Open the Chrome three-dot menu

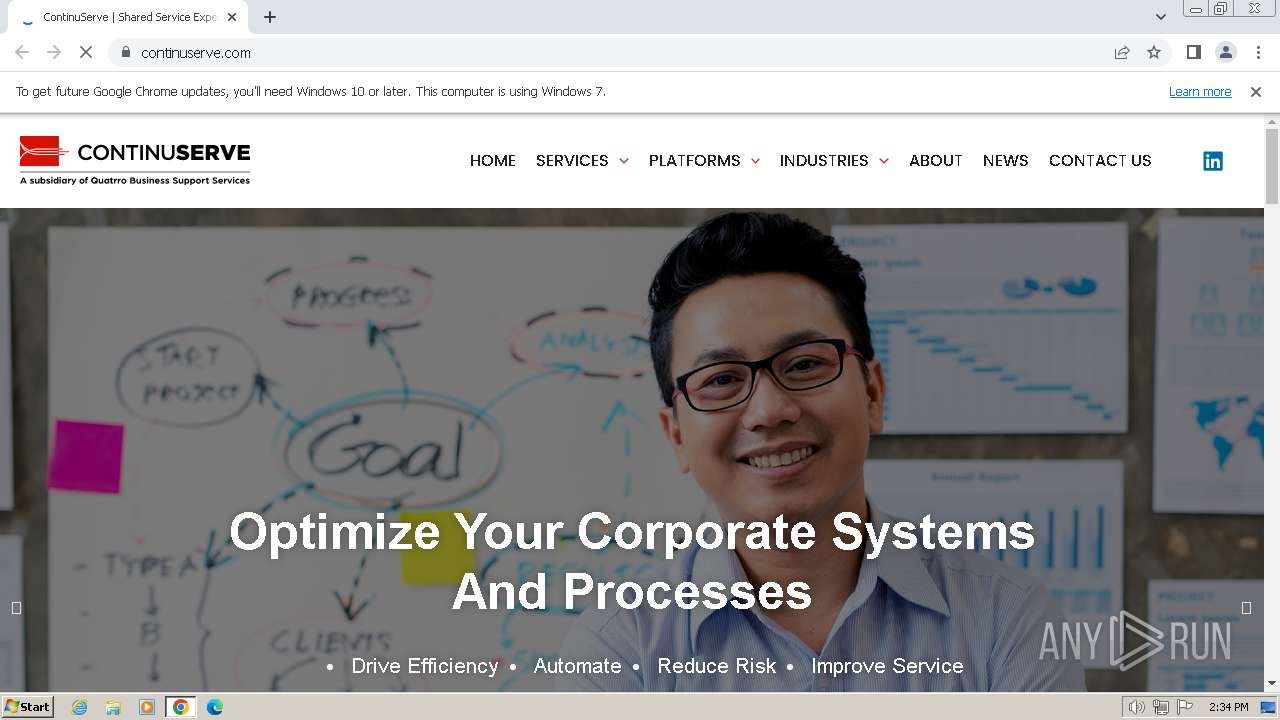tap(1258, 53)
